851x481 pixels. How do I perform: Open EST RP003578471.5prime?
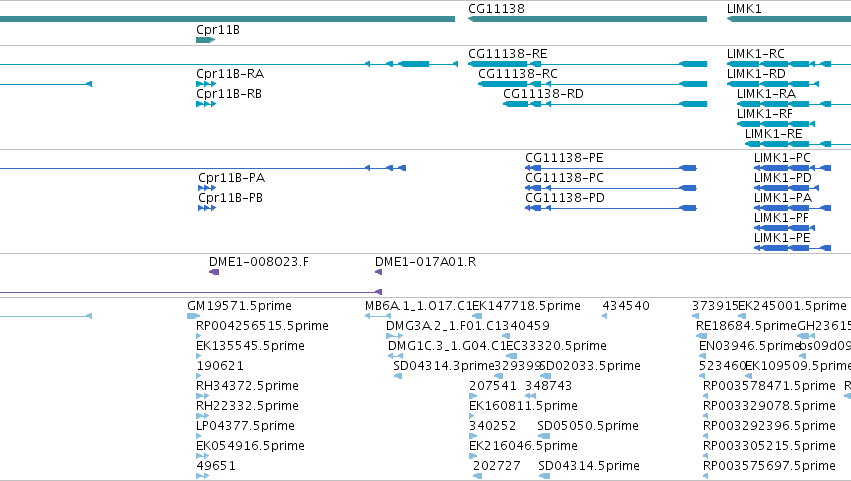click(769, 387)
